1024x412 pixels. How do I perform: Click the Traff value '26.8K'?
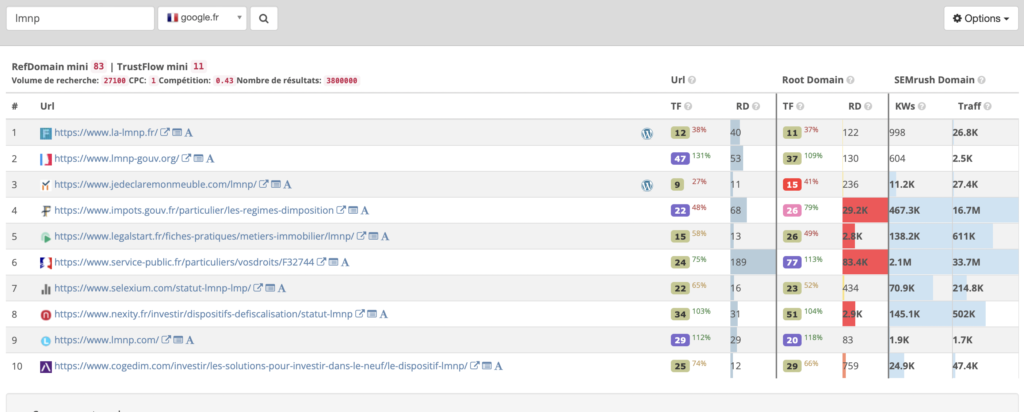click(x=965, y=133)
